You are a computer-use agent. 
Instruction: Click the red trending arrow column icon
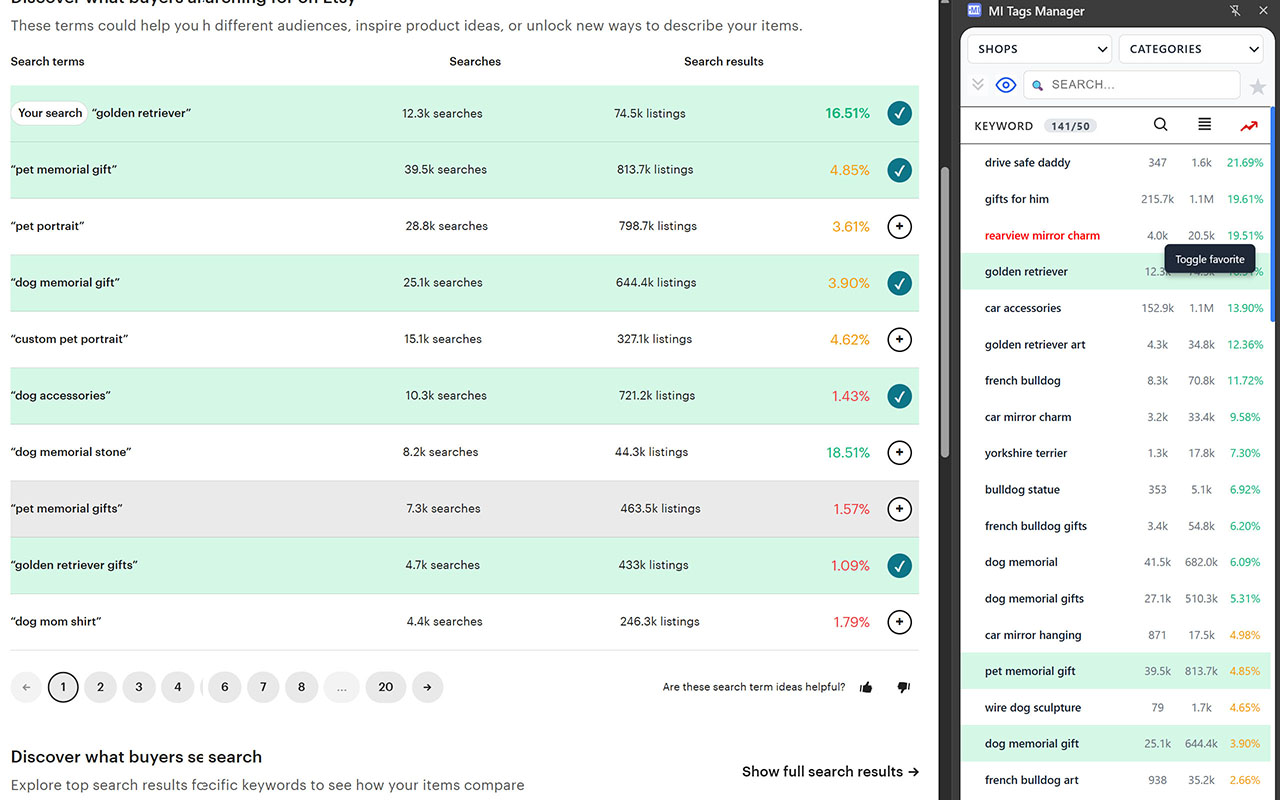click(1249, 126)
